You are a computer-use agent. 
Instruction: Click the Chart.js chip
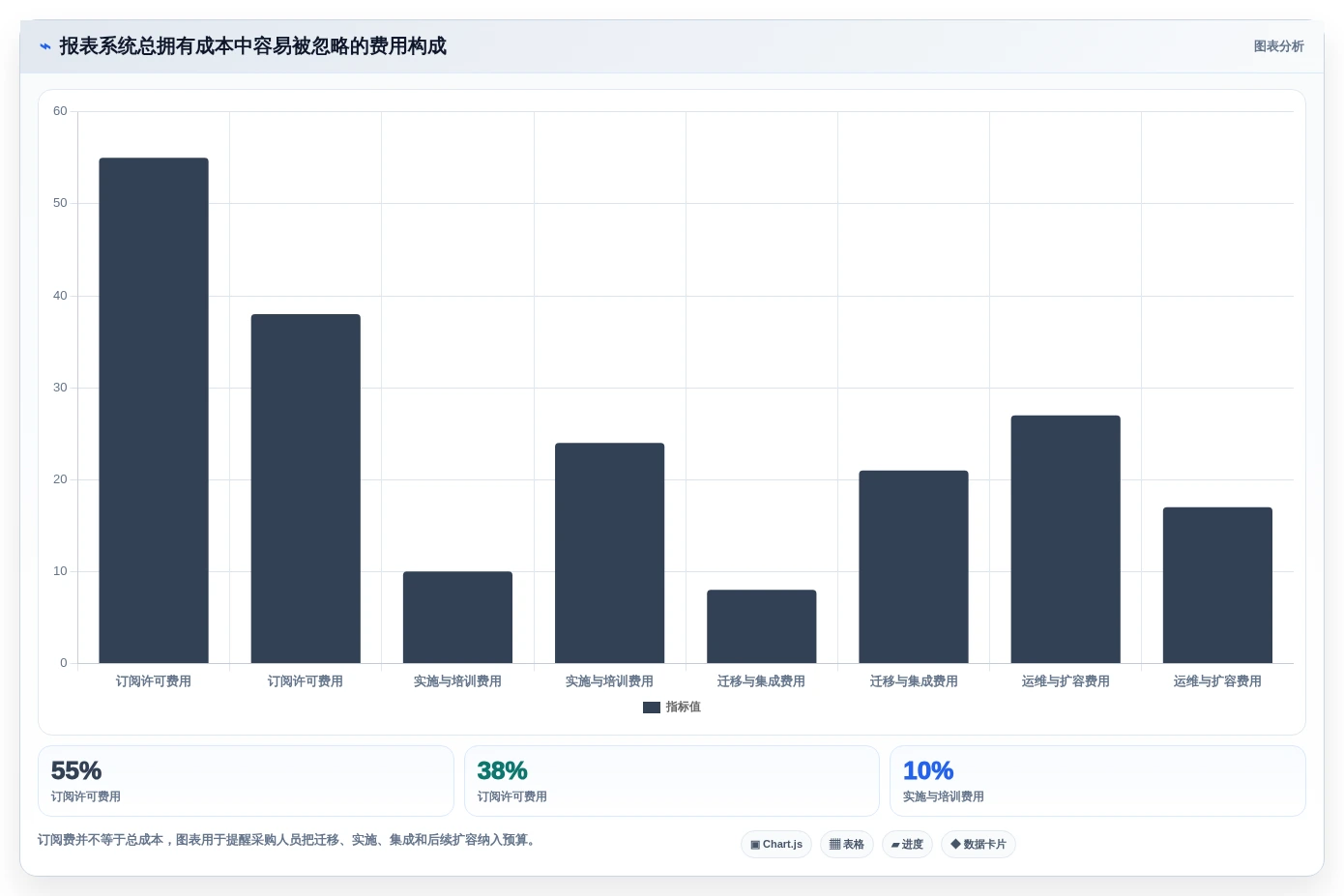click(x=776, y=844)
